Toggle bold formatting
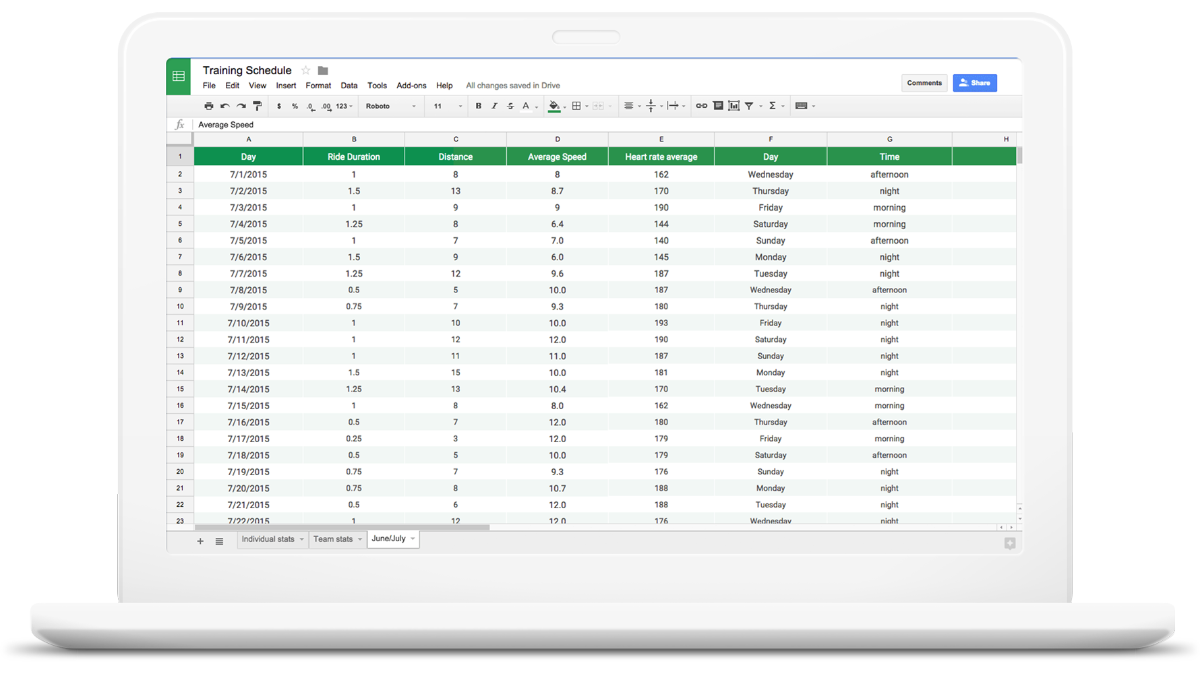Viewport: 1200px width, 674px height. coord(479,106)
